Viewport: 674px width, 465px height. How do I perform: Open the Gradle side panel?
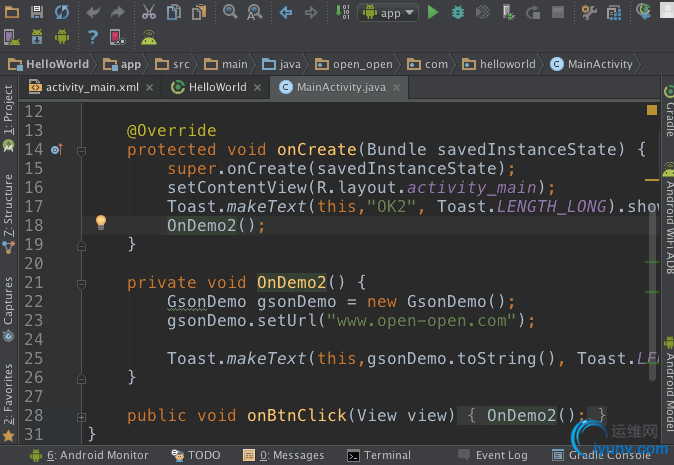(x=668, y=111)
